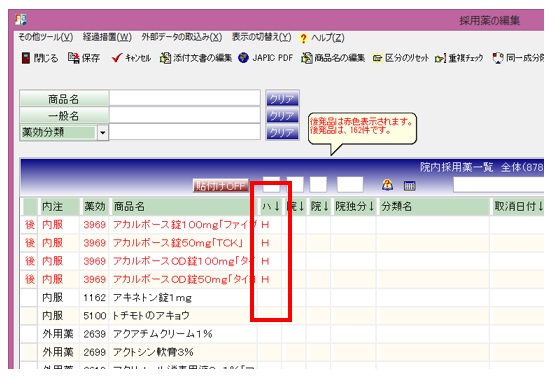Screen dimensions: 554x377
Task: Click 薬効 code 1162 cell
Action: tap(94, 298)
